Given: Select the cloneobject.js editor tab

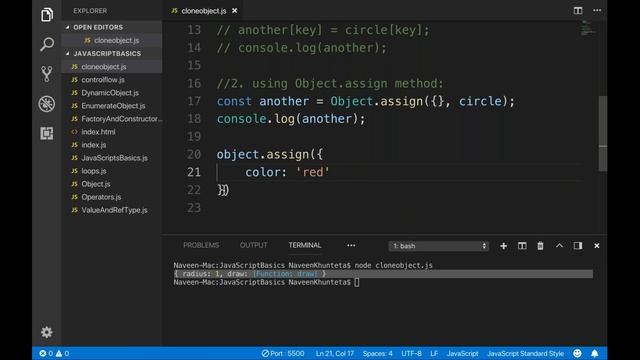Looking at the screenshot, I should point(203,11).
